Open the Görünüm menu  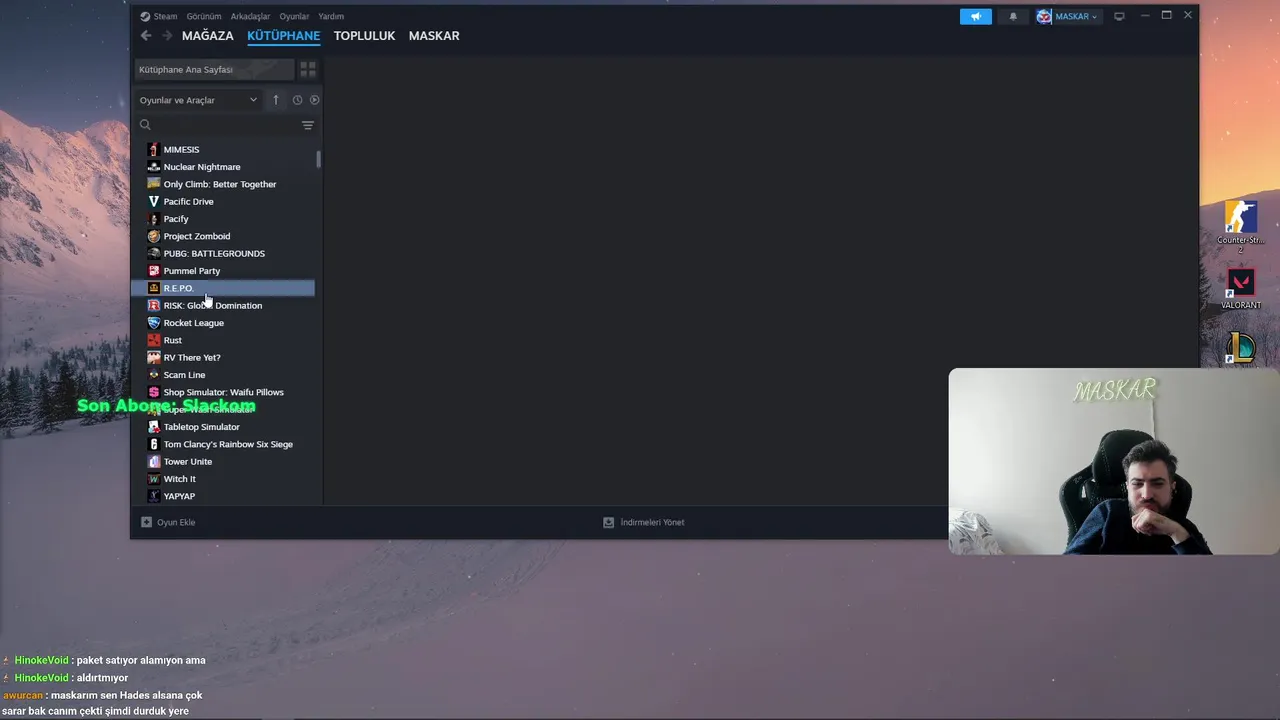point(204,16)
